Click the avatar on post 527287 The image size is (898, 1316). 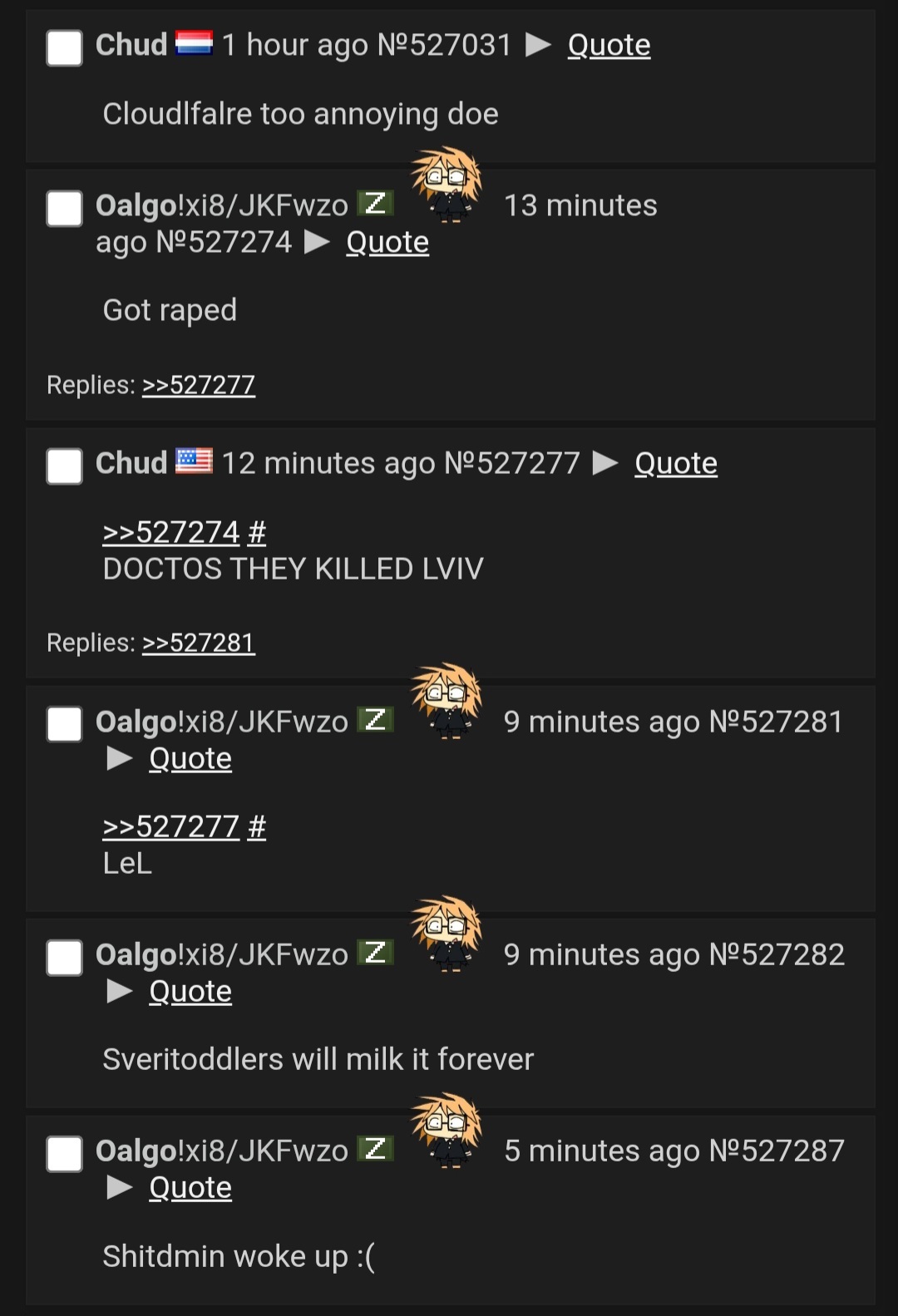[447, 1131]
